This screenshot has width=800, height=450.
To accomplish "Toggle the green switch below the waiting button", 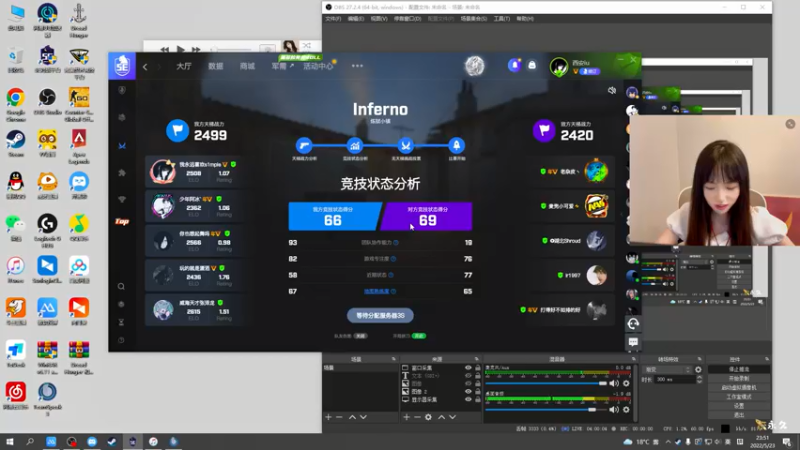I will (x=419, y=336).
